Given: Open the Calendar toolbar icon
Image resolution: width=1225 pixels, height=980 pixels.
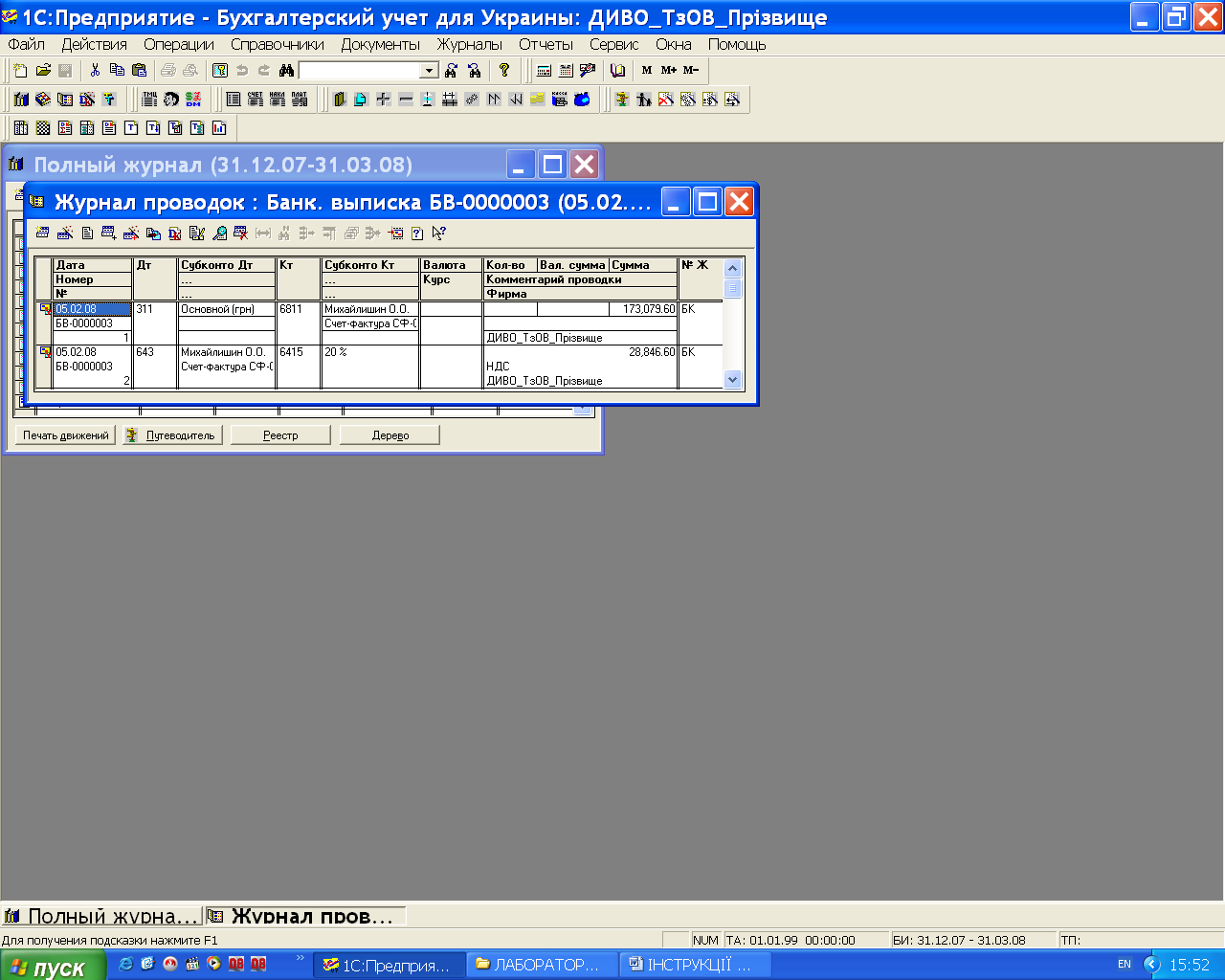Looking at the screenshot, I should pos(566,71).
